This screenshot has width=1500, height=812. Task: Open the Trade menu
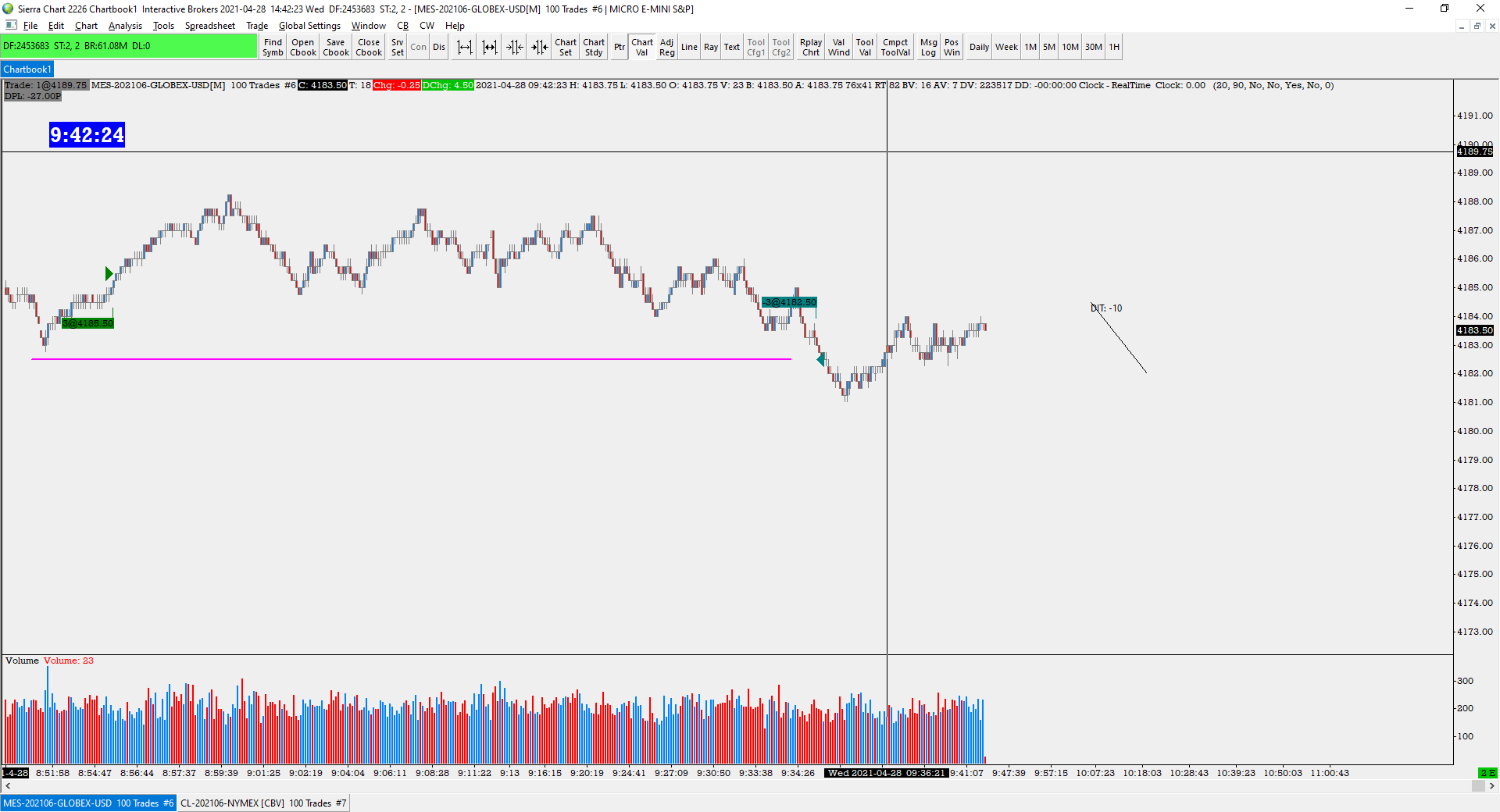tap(257, 26)
